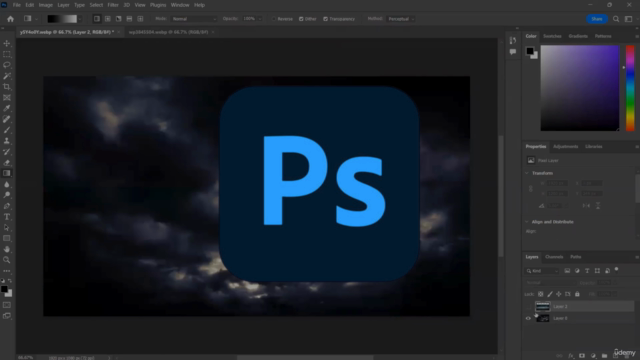This screenshot has width=640, height=360.
Task: Select the Pen tool
Action: point(7,206)
